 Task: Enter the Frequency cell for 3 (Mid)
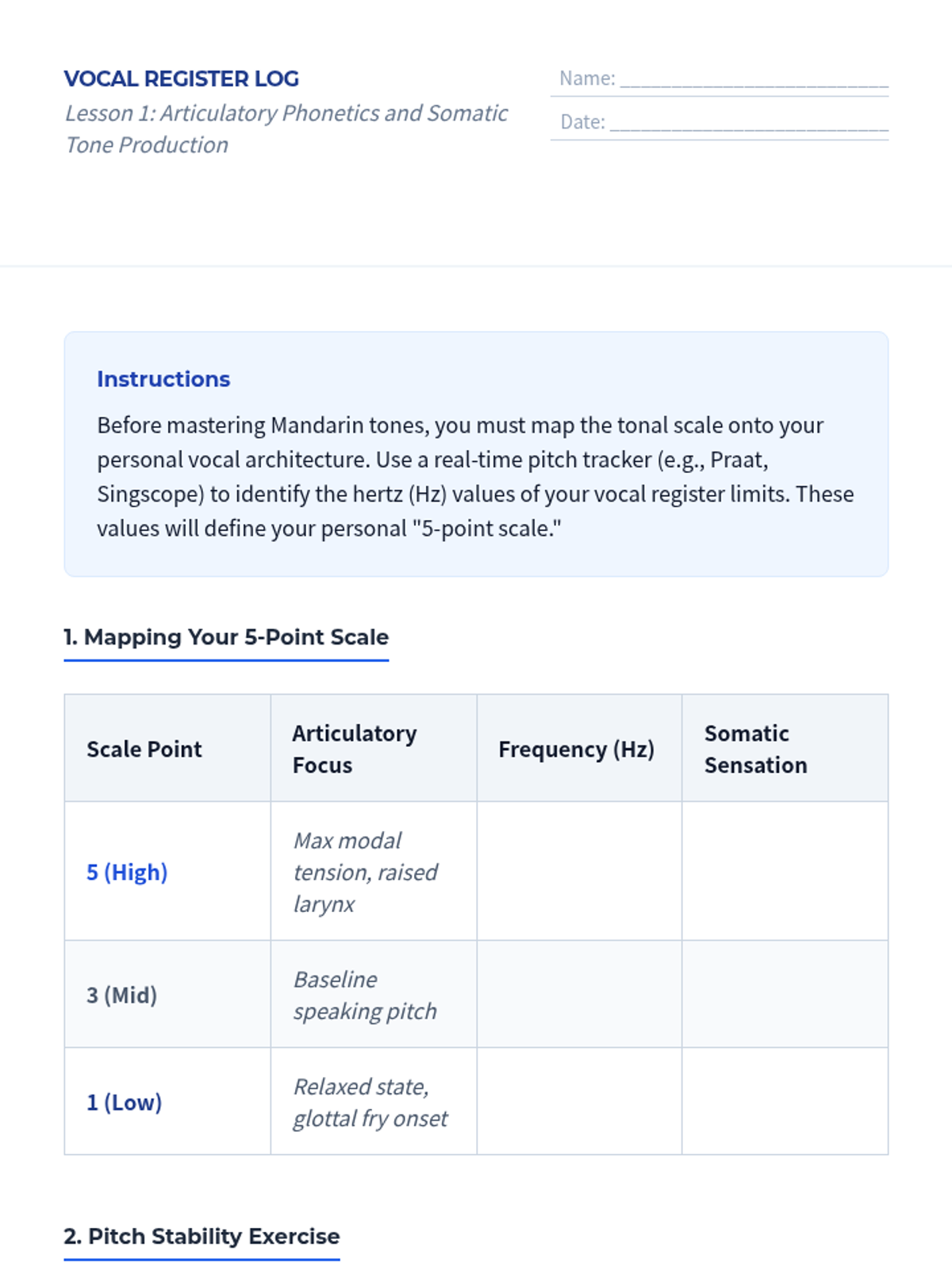point(579,995)
